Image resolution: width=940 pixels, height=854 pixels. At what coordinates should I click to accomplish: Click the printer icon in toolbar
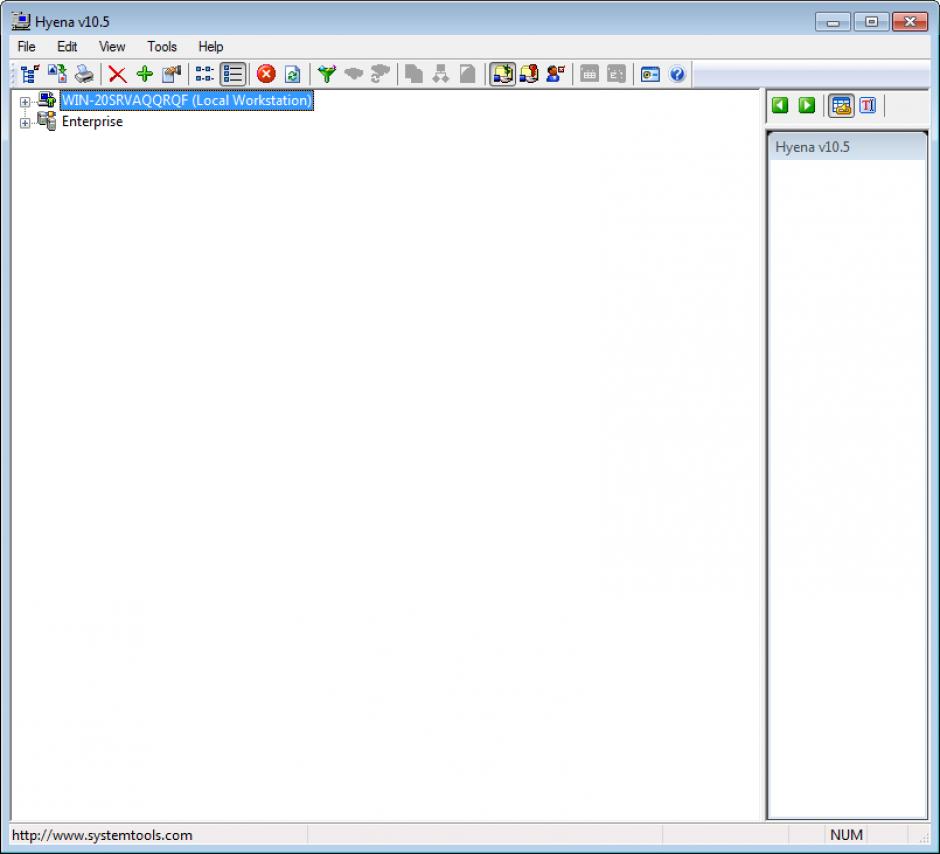pyautogui.click(x=84, y=74)
